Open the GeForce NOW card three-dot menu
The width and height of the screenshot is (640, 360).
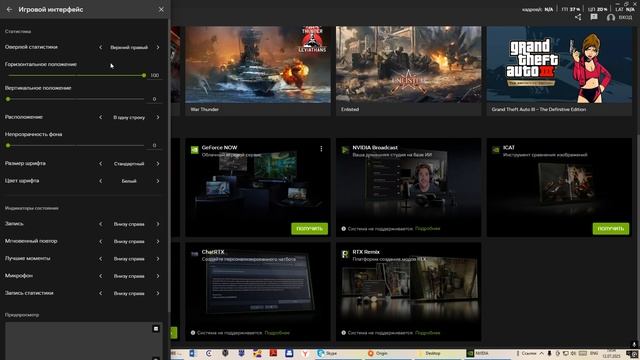tap(321, 149)
